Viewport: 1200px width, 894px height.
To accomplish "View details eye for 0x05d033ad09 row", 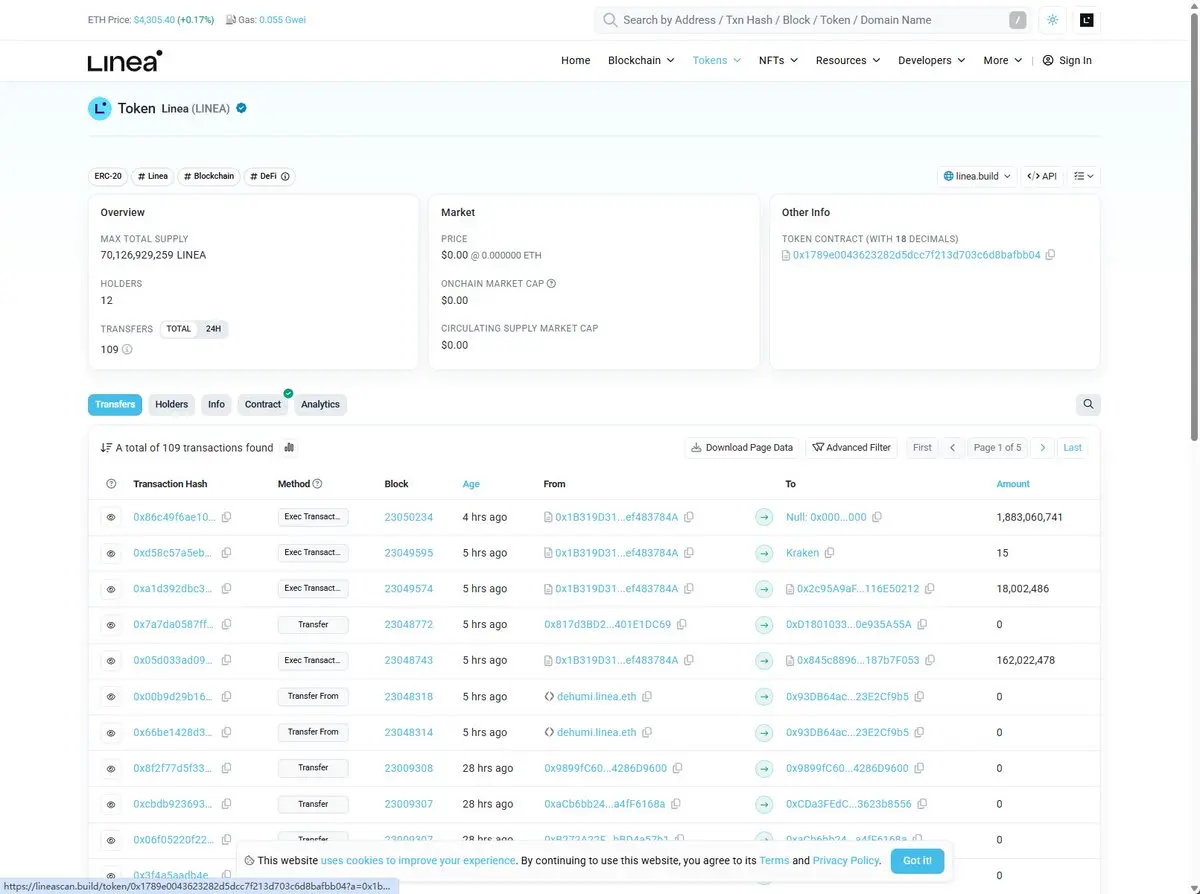I will click(111, 661).
